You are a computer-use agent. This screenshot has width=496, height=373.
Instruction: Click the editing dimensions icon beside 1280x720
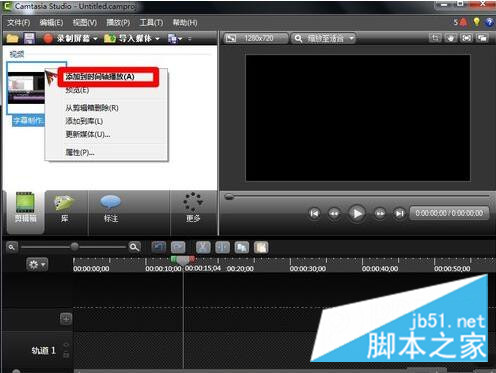(x=231, y=39)
